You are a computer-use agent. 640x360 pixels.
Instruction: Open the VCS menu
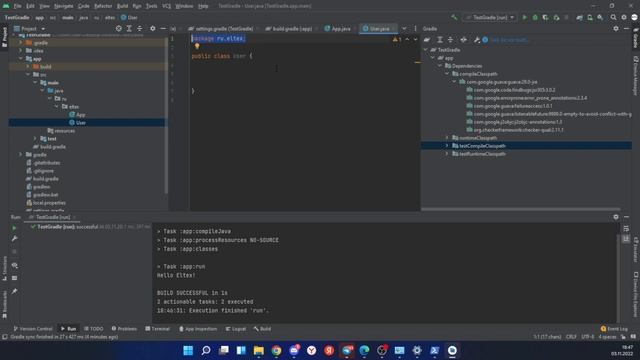click(x=167, y=6)
